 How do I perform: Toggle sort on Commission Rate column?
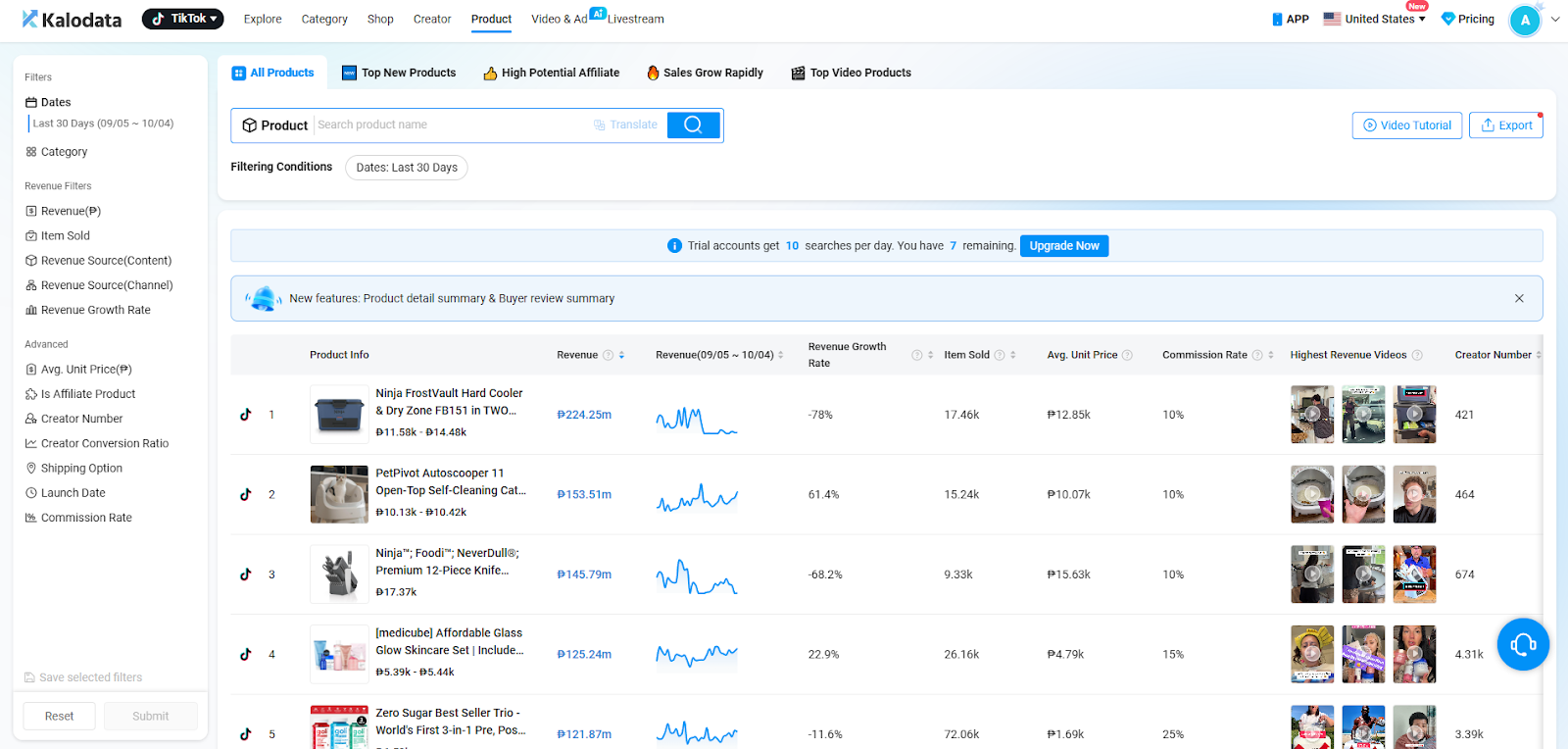tap(1271, 355)
